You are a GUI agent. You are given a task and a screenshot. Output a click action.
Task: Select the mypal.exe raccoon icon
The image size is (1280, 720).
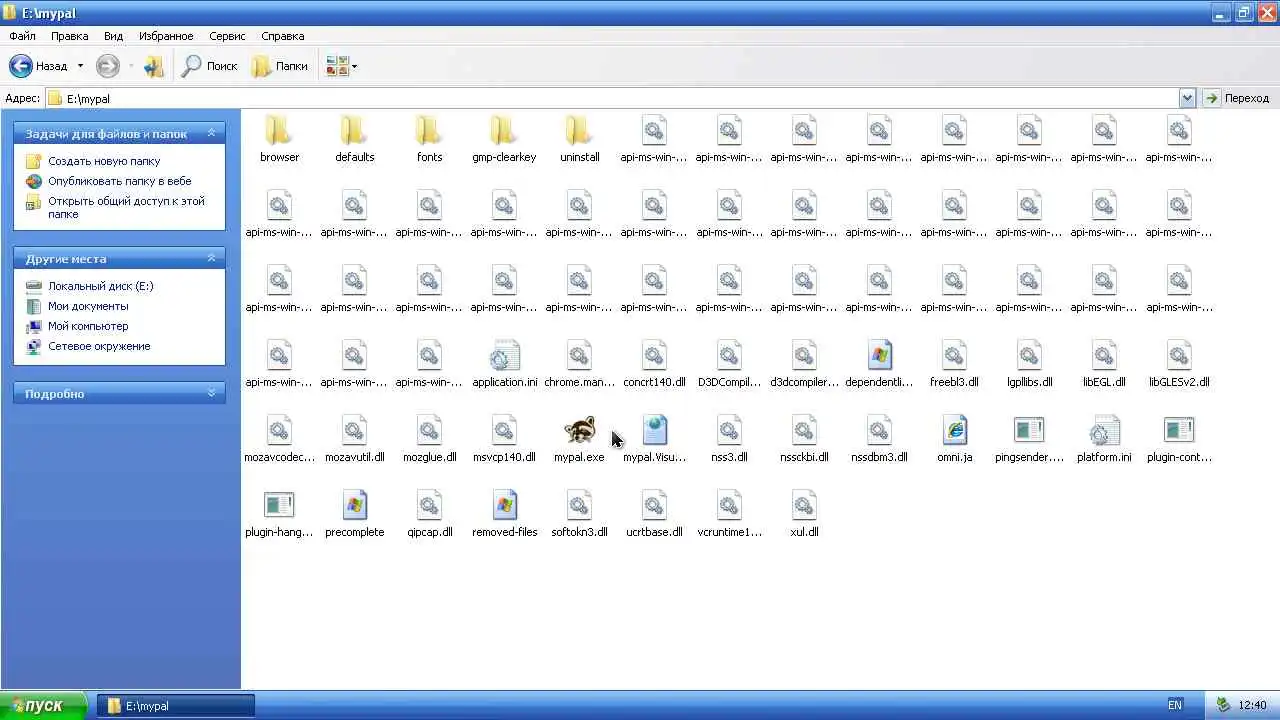pyautogui.click(x=579, y=430)
